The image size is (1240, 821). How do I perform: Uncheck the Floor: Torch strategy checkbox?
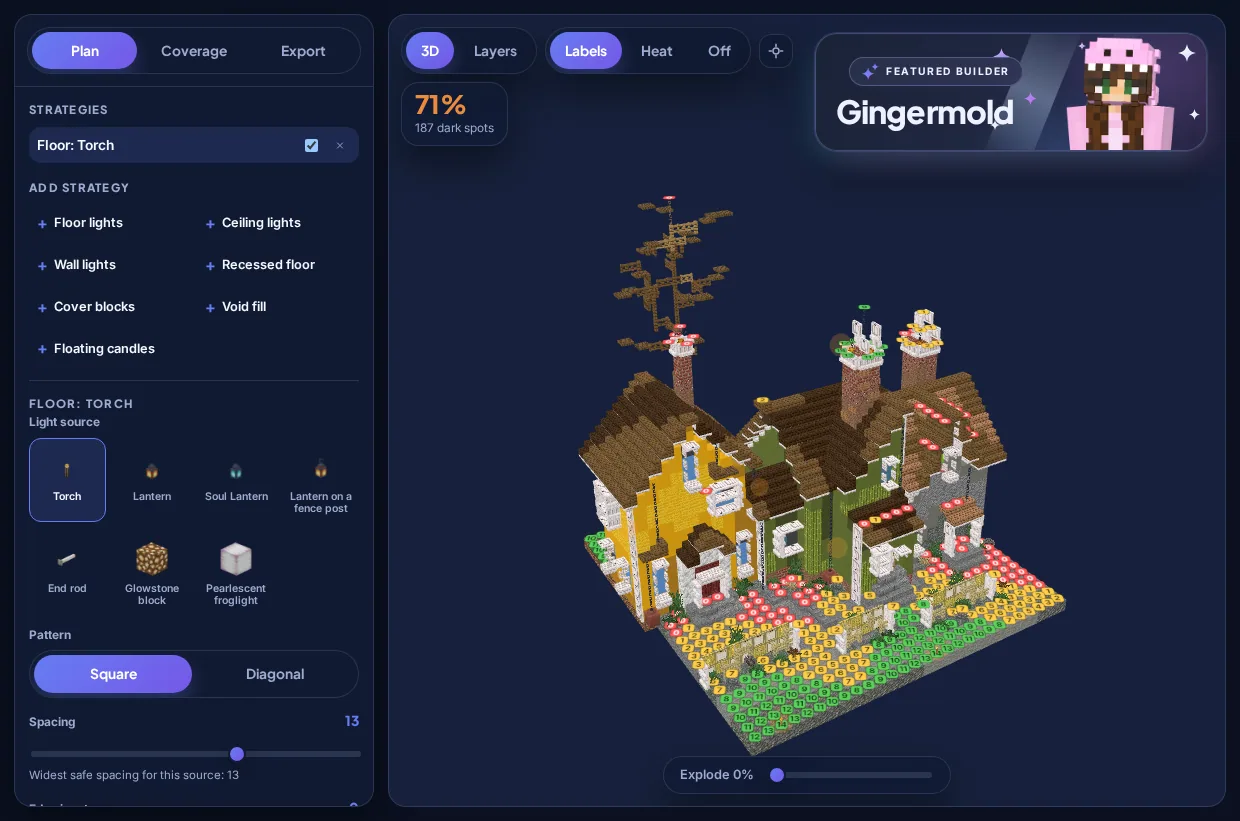(x=311, y=145)
